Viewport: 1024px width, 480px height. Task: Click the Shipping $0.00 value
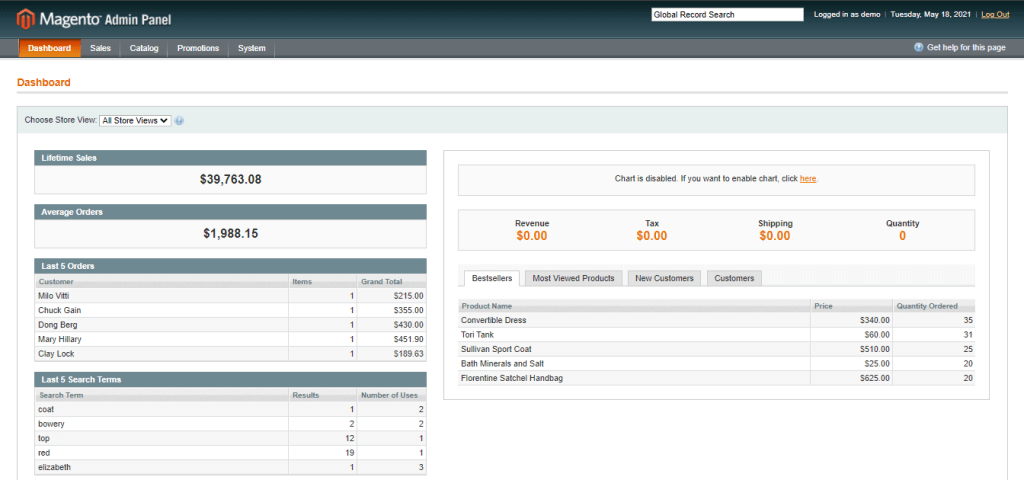[775, 236]
